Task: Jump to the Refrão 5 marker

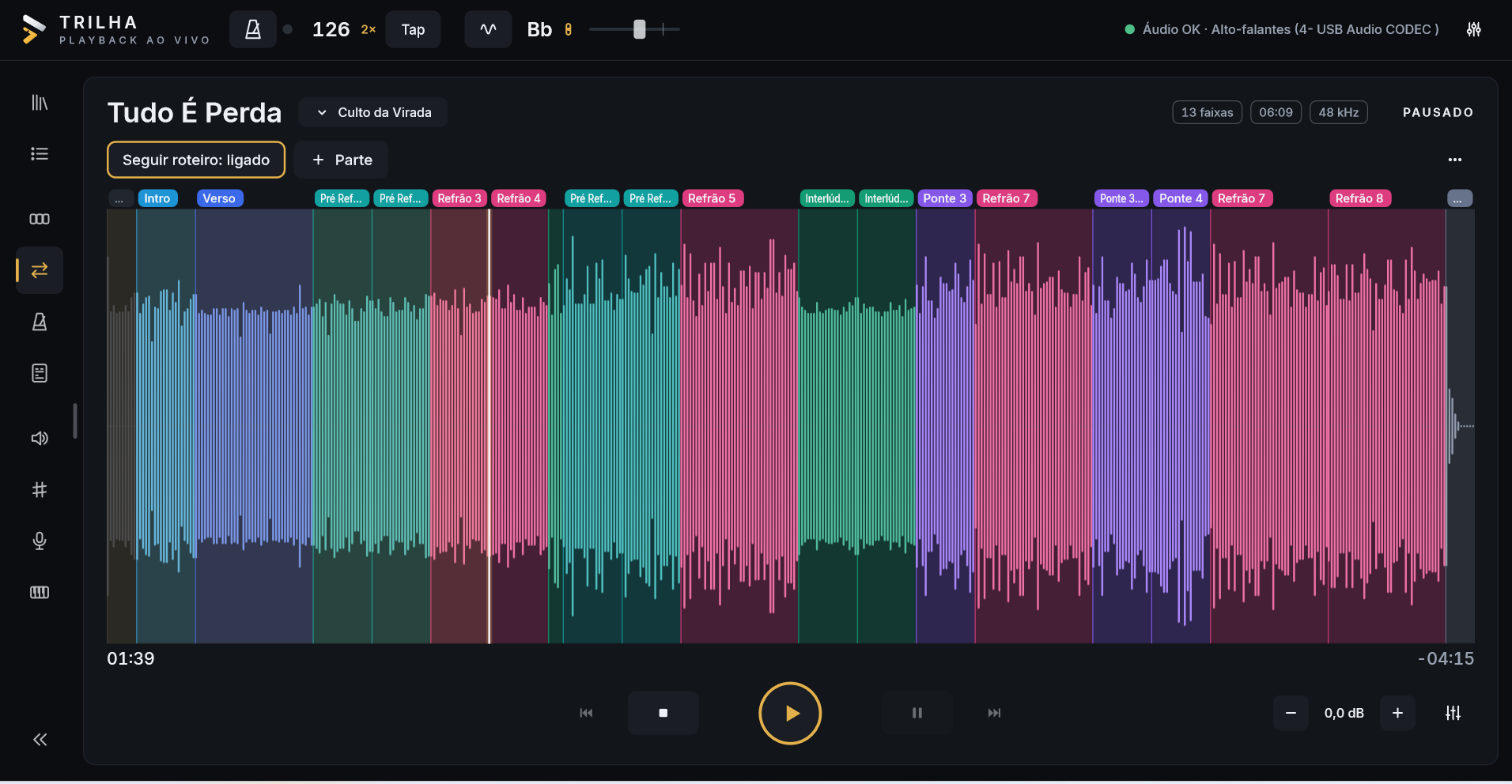Action: point(712,198)
